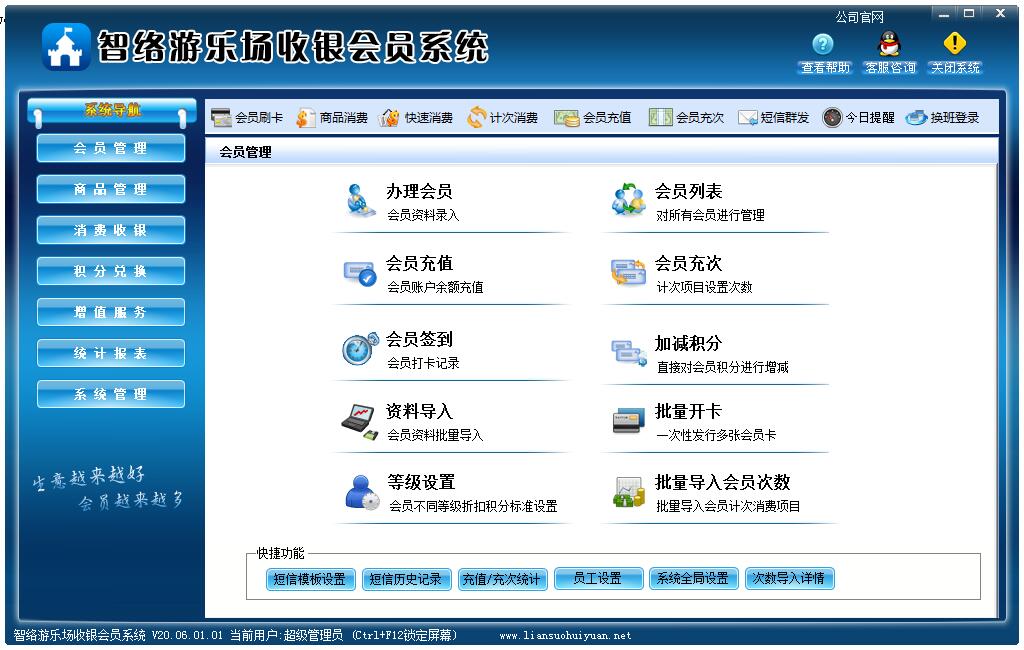Open the 资料导入 laptop icon
Viewport: 1024px width, 650px height.
tap(360, 422)
